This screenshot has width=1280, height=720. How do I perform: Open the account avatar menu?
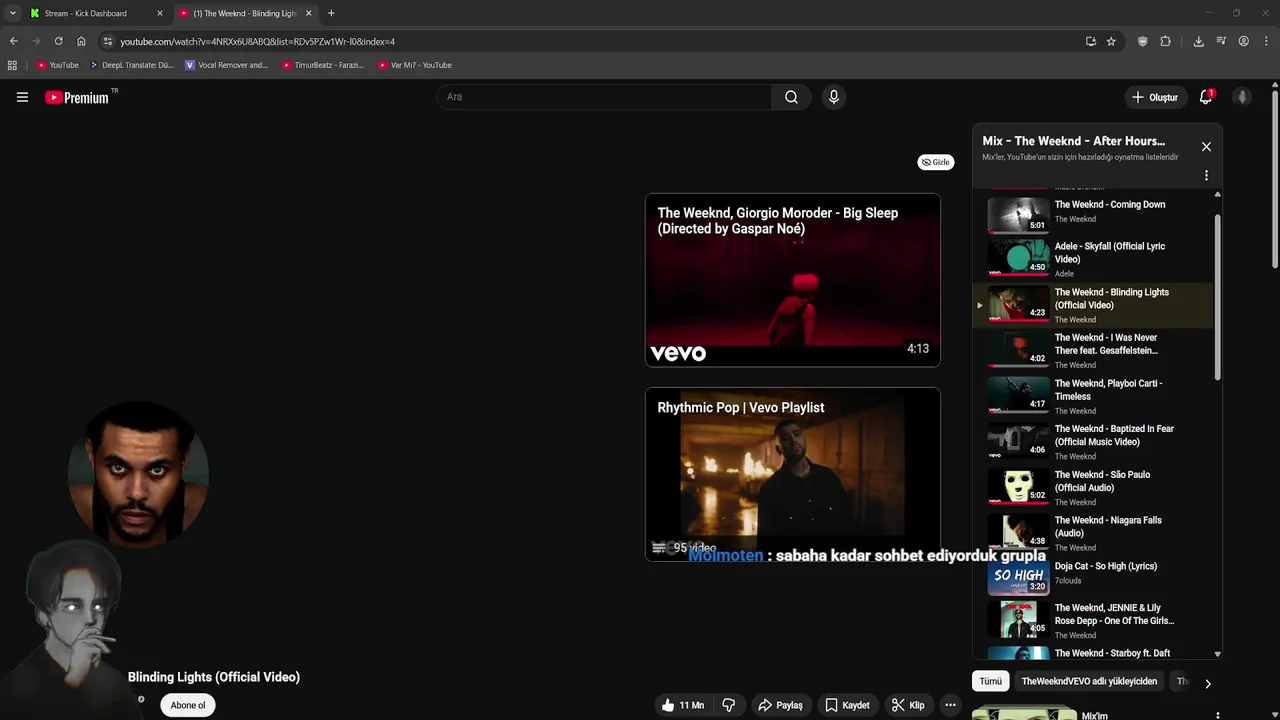(x=1242, y=97)
